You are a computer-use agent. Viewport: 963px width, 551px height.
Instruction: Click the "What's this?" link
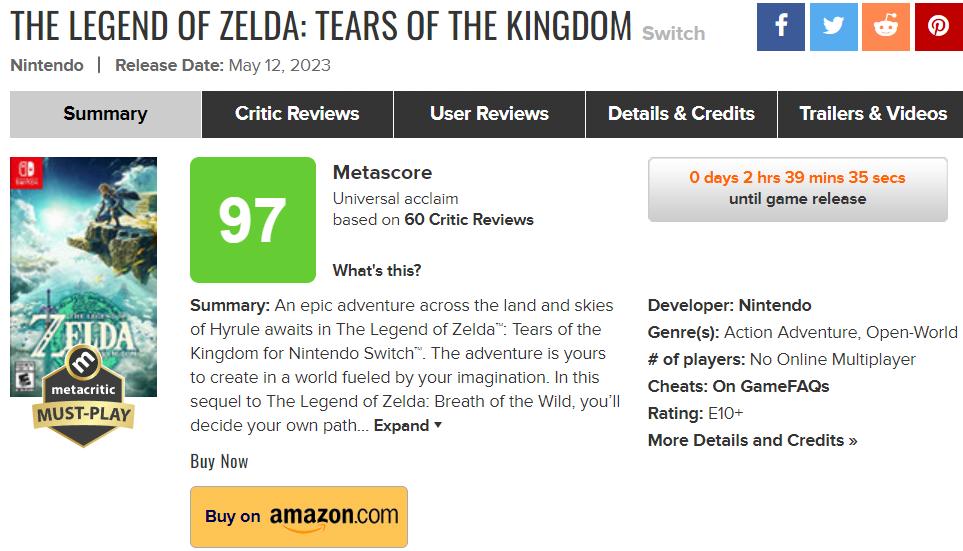[377, 270]
